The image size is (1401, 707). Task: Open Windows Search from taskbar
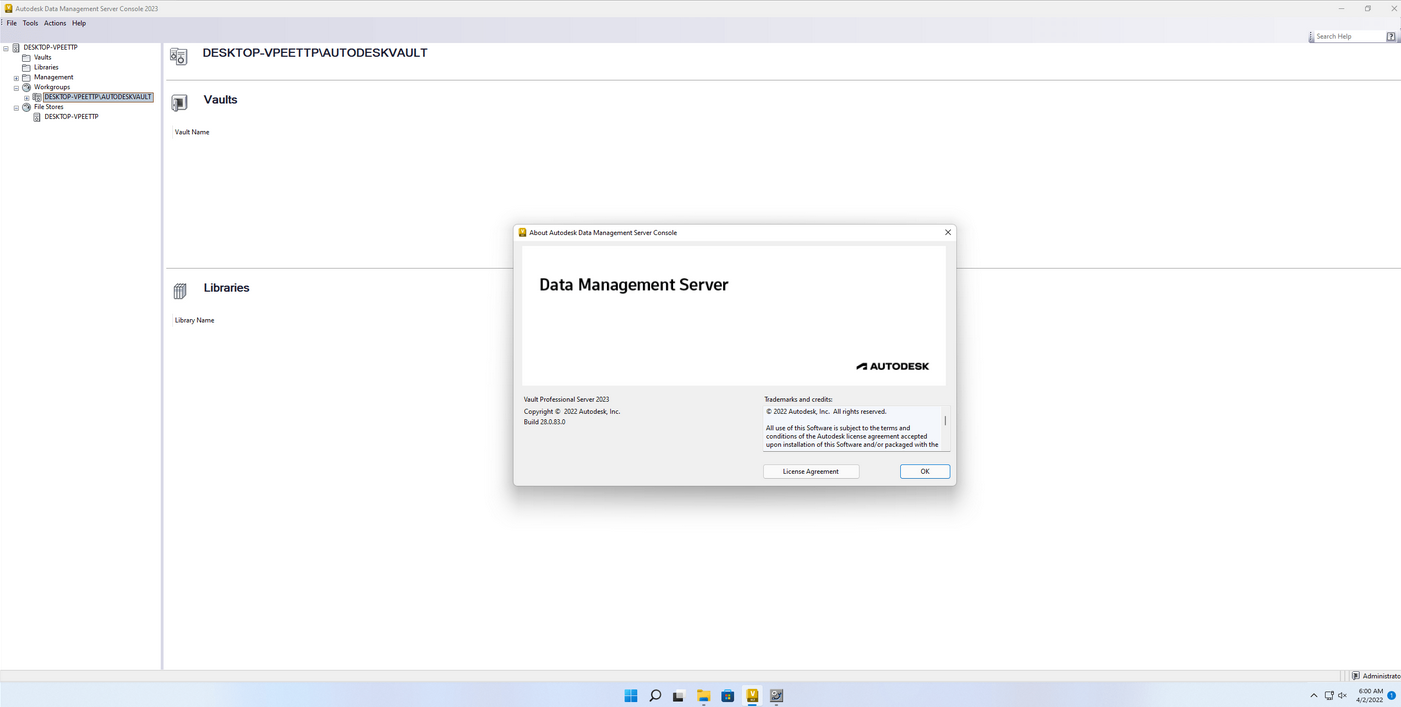tap(655, 696)
